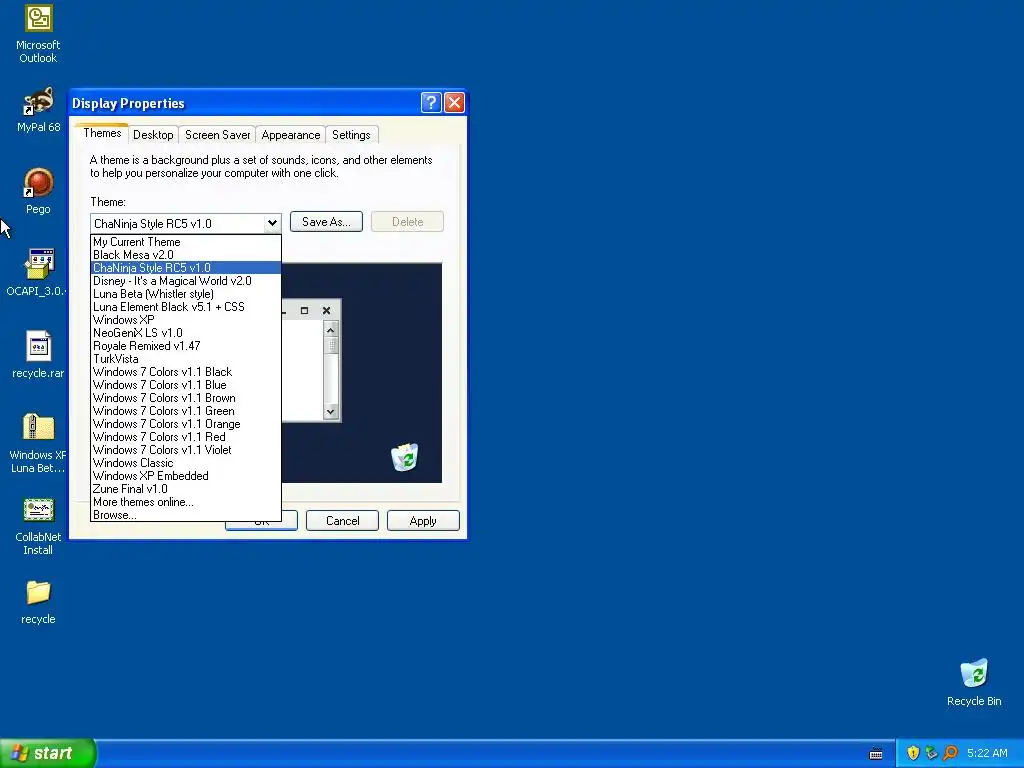Choose ChaNinja Style RC5 v1.0 in list
The width and height of the screenshot is (1024, 768).
click(x=185, y=268)
